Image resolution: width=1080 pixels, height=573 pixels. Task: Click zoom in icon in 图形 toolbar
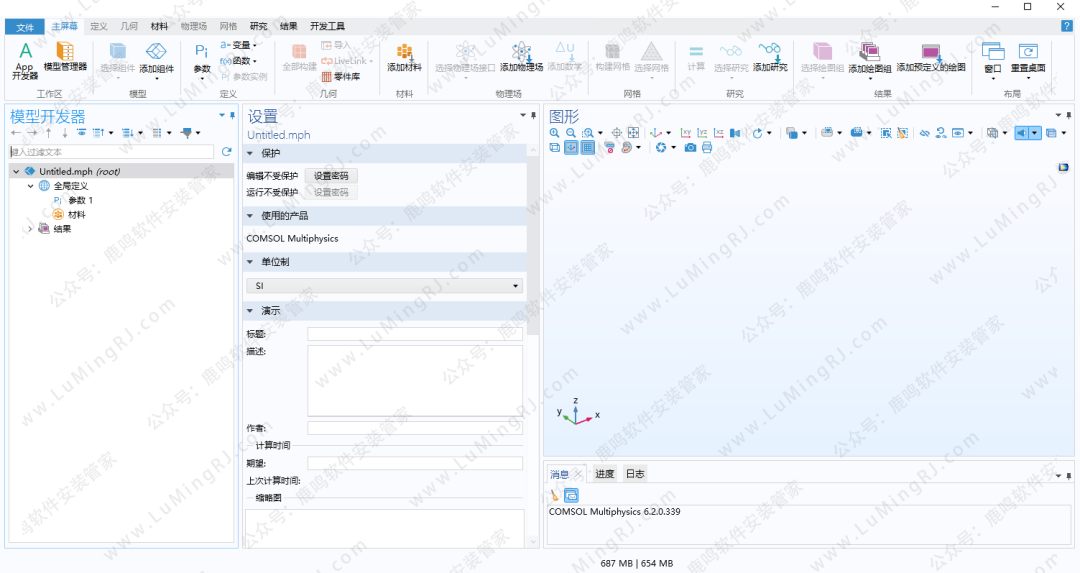tap(555, 133)
